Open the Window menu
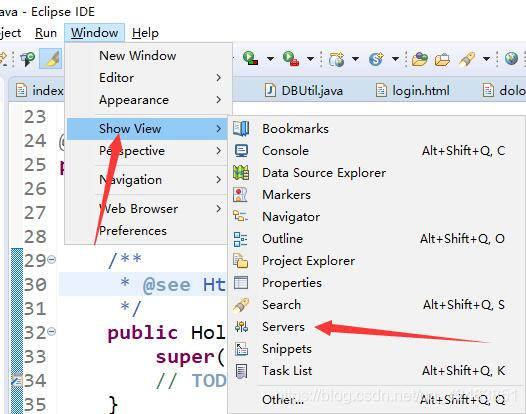This screenshot has height=414, width=526. 94,33
